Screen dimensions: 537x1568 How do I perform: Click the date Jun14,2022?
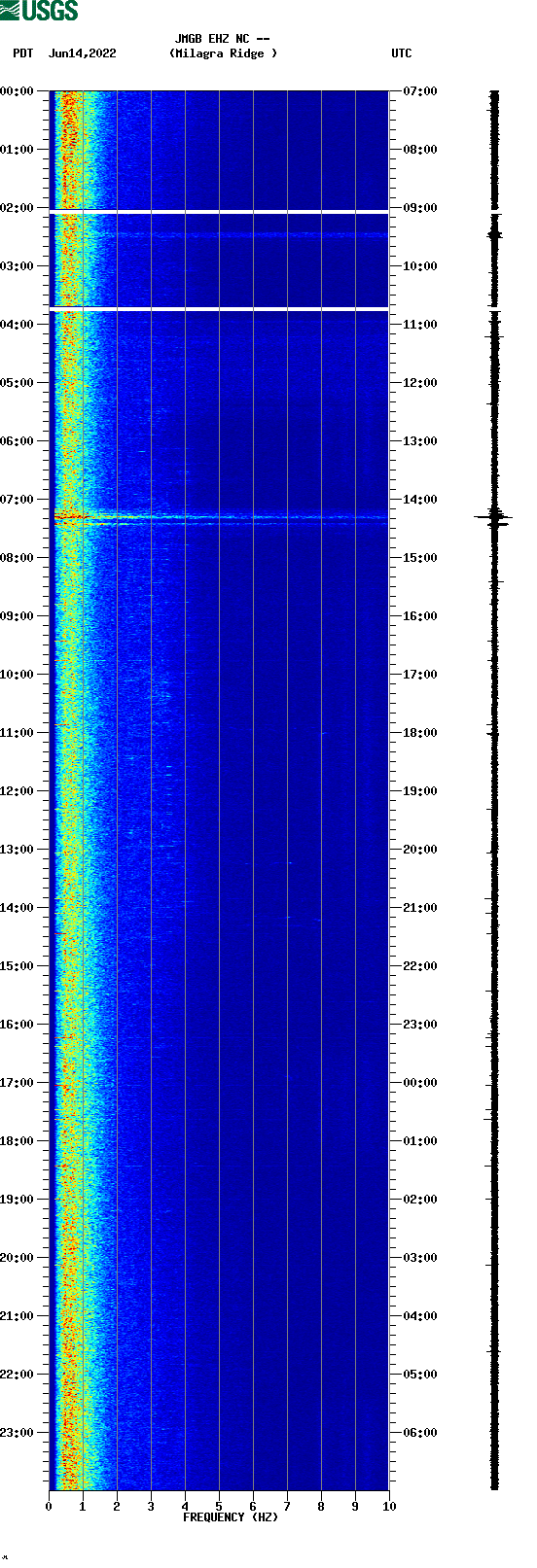[x=82, y=53]
